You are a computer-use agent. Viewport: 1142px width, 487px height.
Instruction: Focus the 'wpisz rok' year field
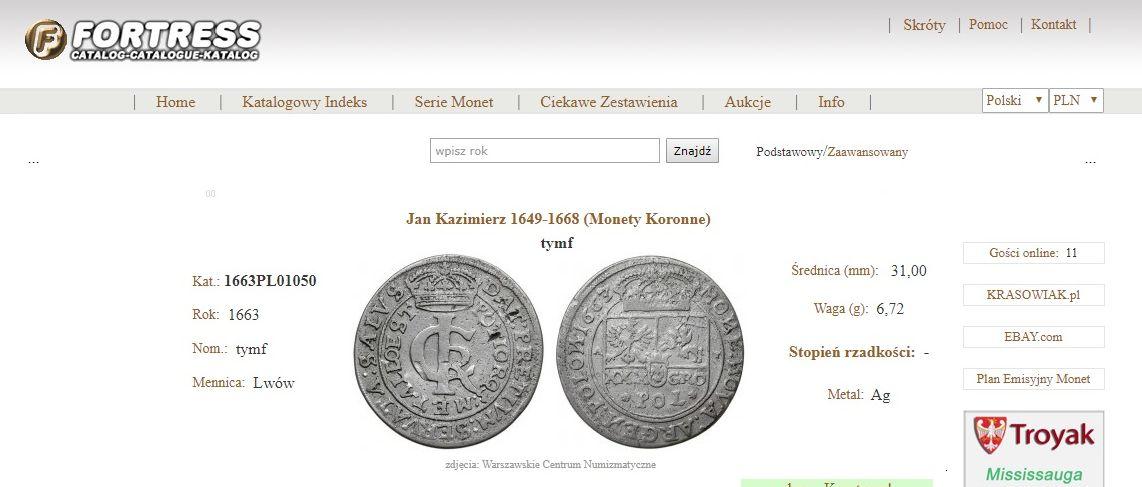[545, 151]
